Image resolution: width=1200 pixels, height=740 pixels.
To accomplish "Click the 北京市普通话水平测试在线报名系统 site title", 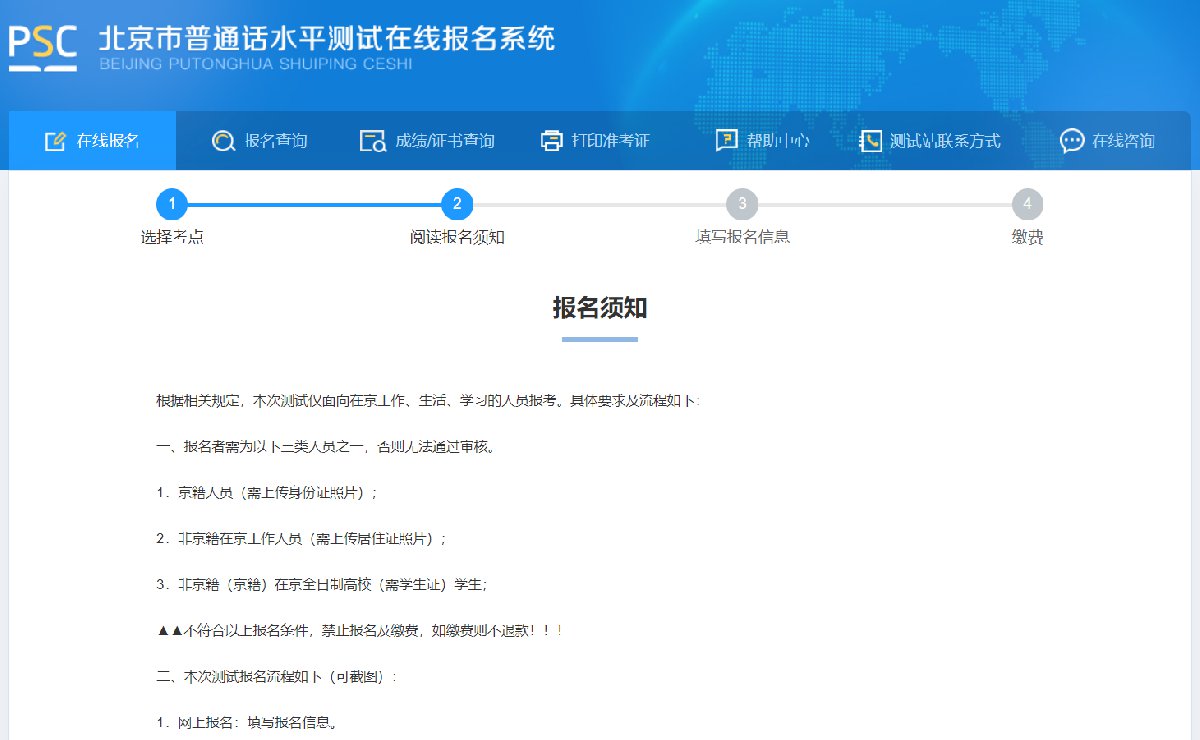I will (x=326, y=38).
